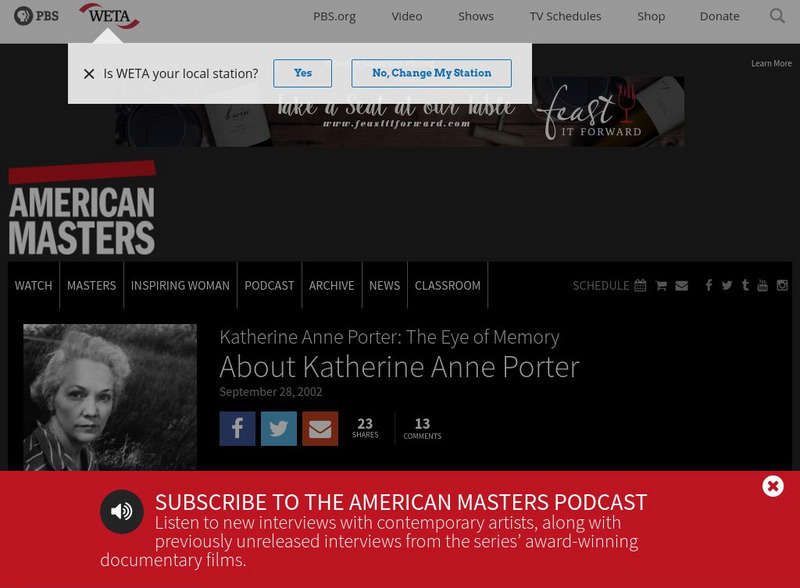Viewport: 800px width, 588px height.
Task: Share article via Twitter button
Action: point(279,428)
